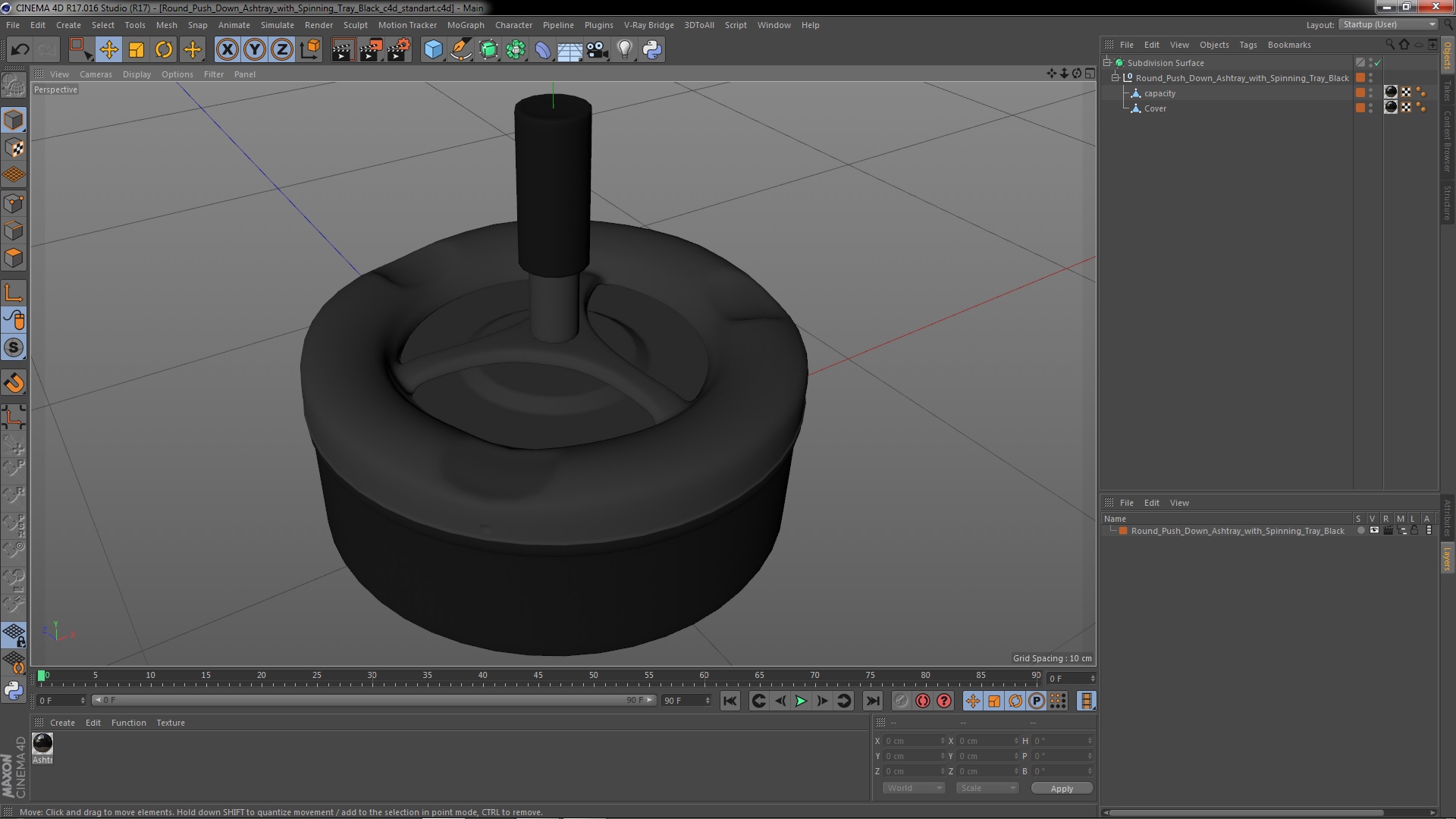Click the Undo arrow icon
This screenshot has height=819, width=1456.
20,50
